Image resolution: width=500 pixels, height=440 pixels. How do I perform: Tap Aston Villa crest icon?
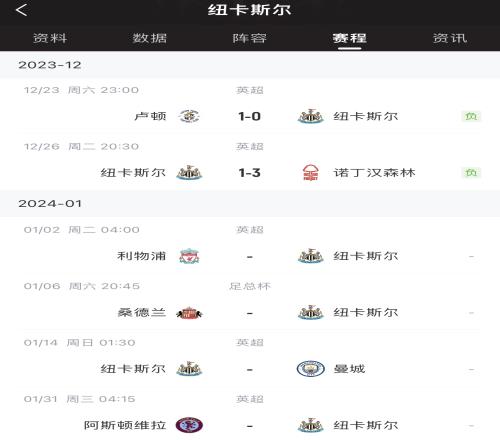pos(189,425)
